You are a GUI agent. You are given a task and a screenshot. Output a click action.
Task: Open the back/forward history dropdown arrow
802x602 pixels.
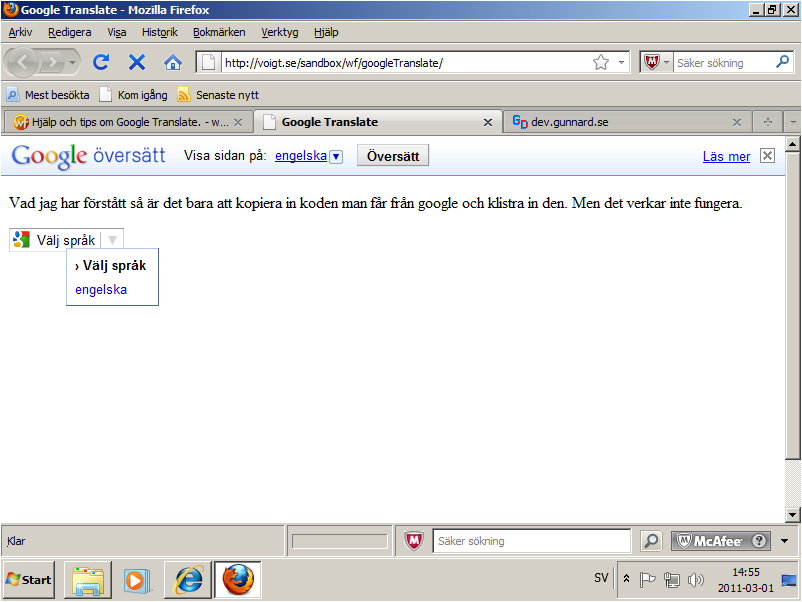[72, 62]
